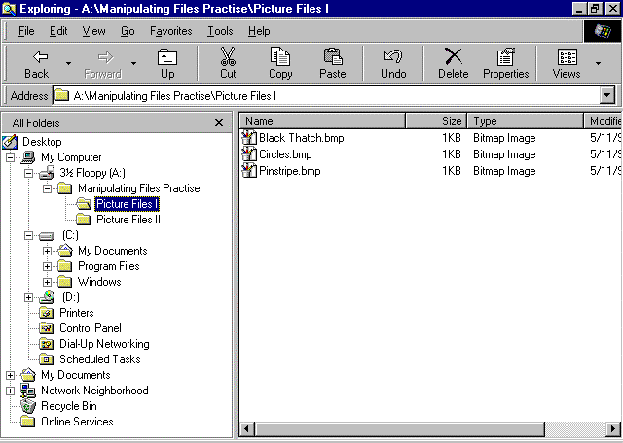Sort files by Size column header
Image resolution: width=623 pixels, height=443 pixels.
[436, 121]
